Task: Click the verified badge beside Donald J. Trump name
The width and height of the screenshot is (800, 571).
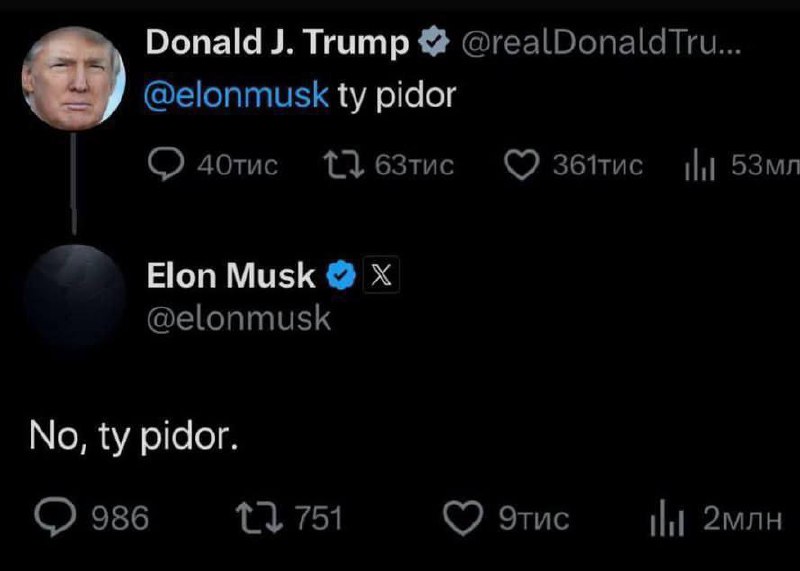Action: [x=432, y=43]
